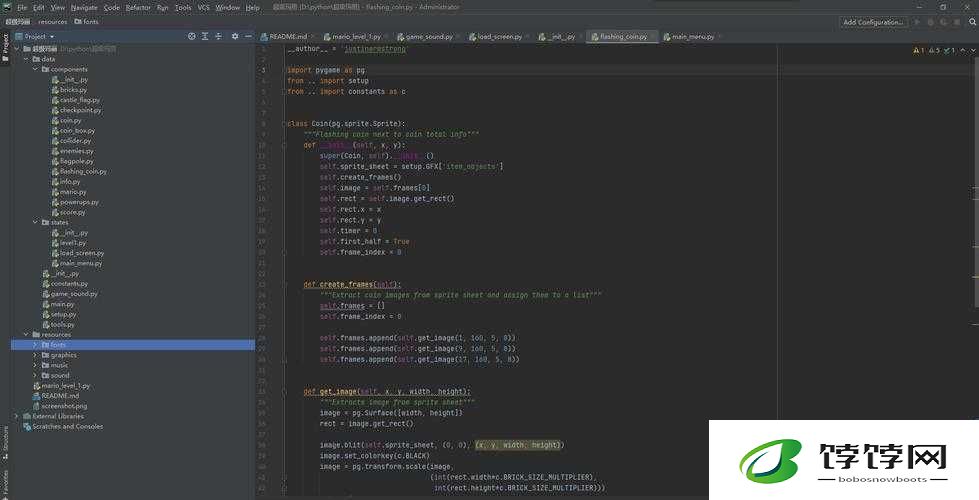Open the Help menu

[252, 7]
